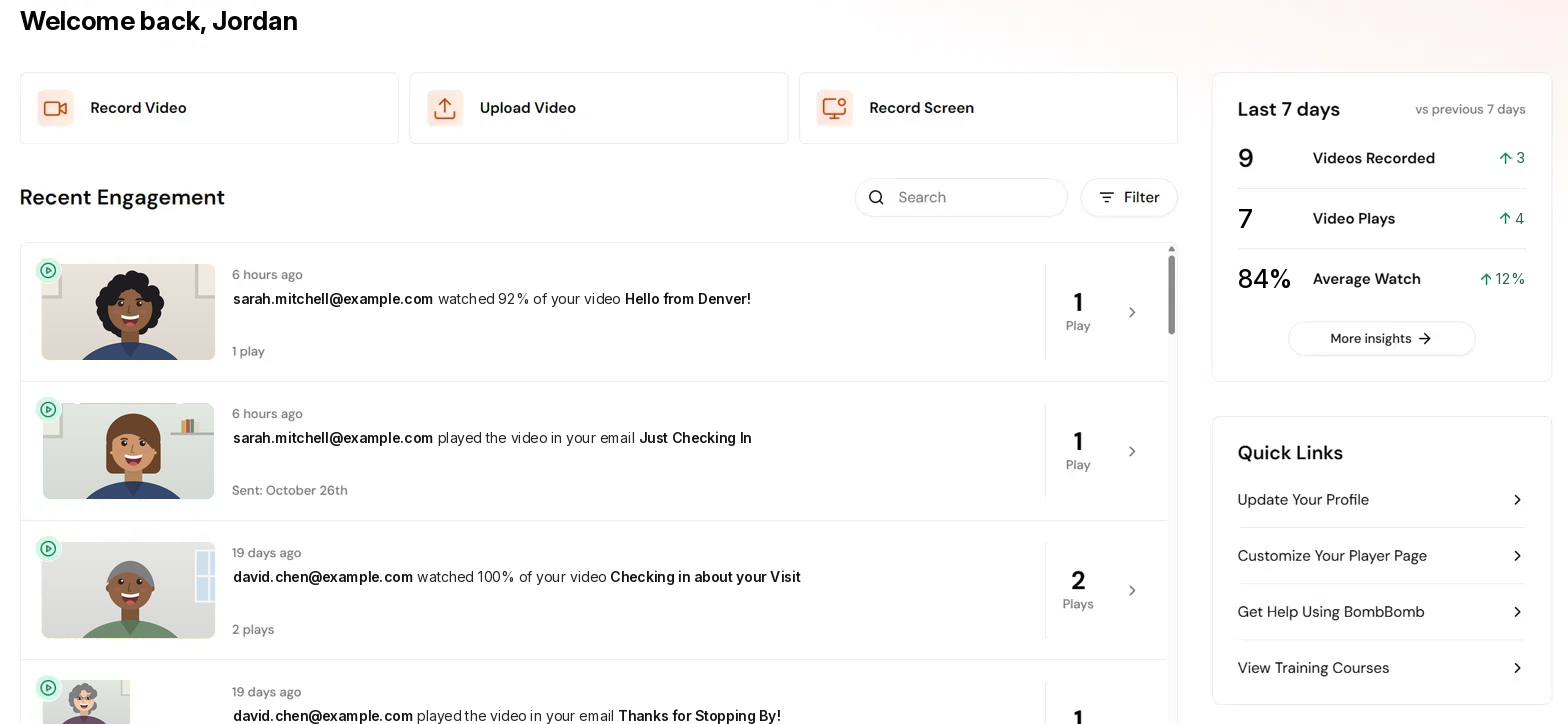Choose the Upload Video button
The width and height of the screenshot is (1568, 724).
click(598, 108)
